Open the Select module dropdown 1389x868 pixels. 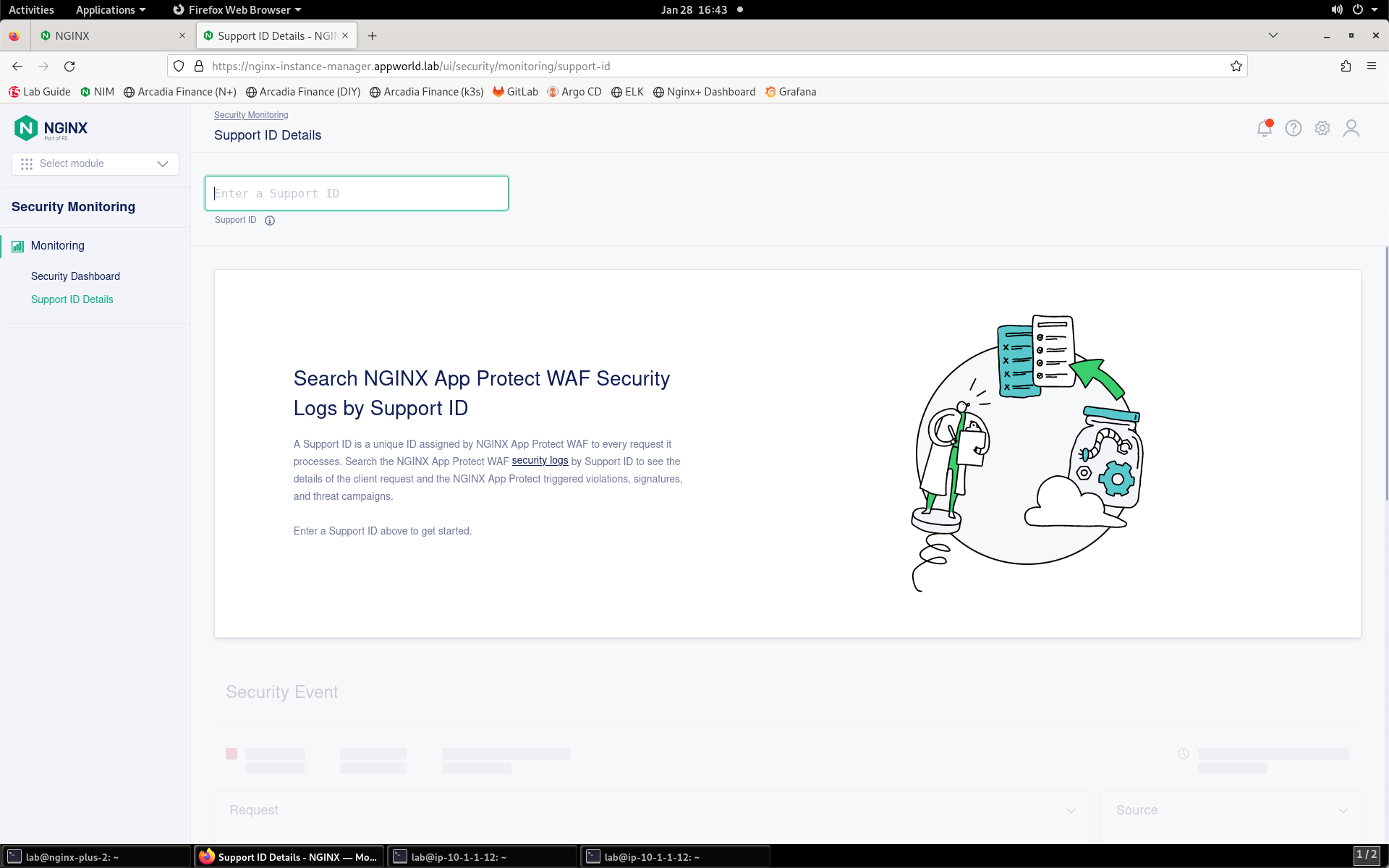[x=95, y=164]
